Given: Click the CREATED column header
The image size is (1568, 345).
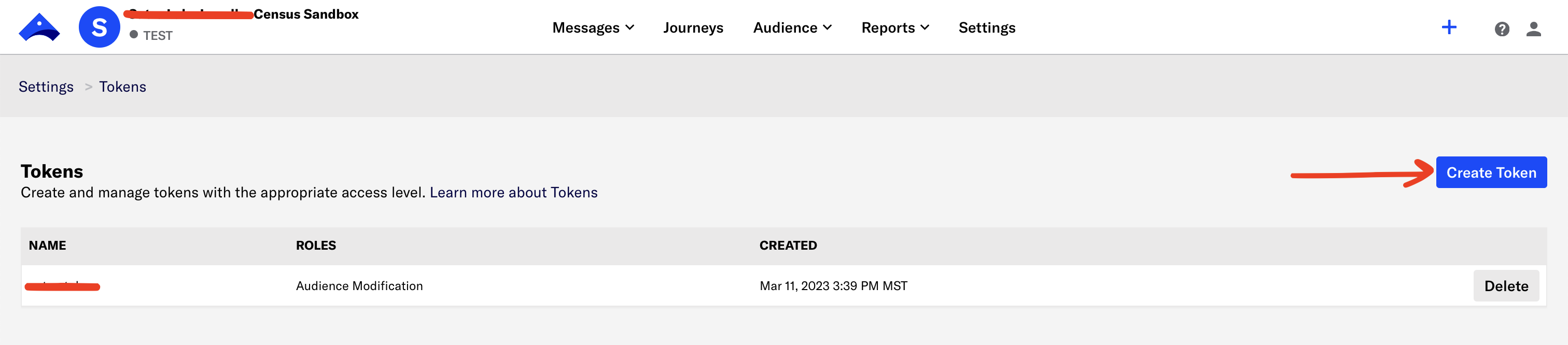Looking at the screenshot, I should click(788, 245).
